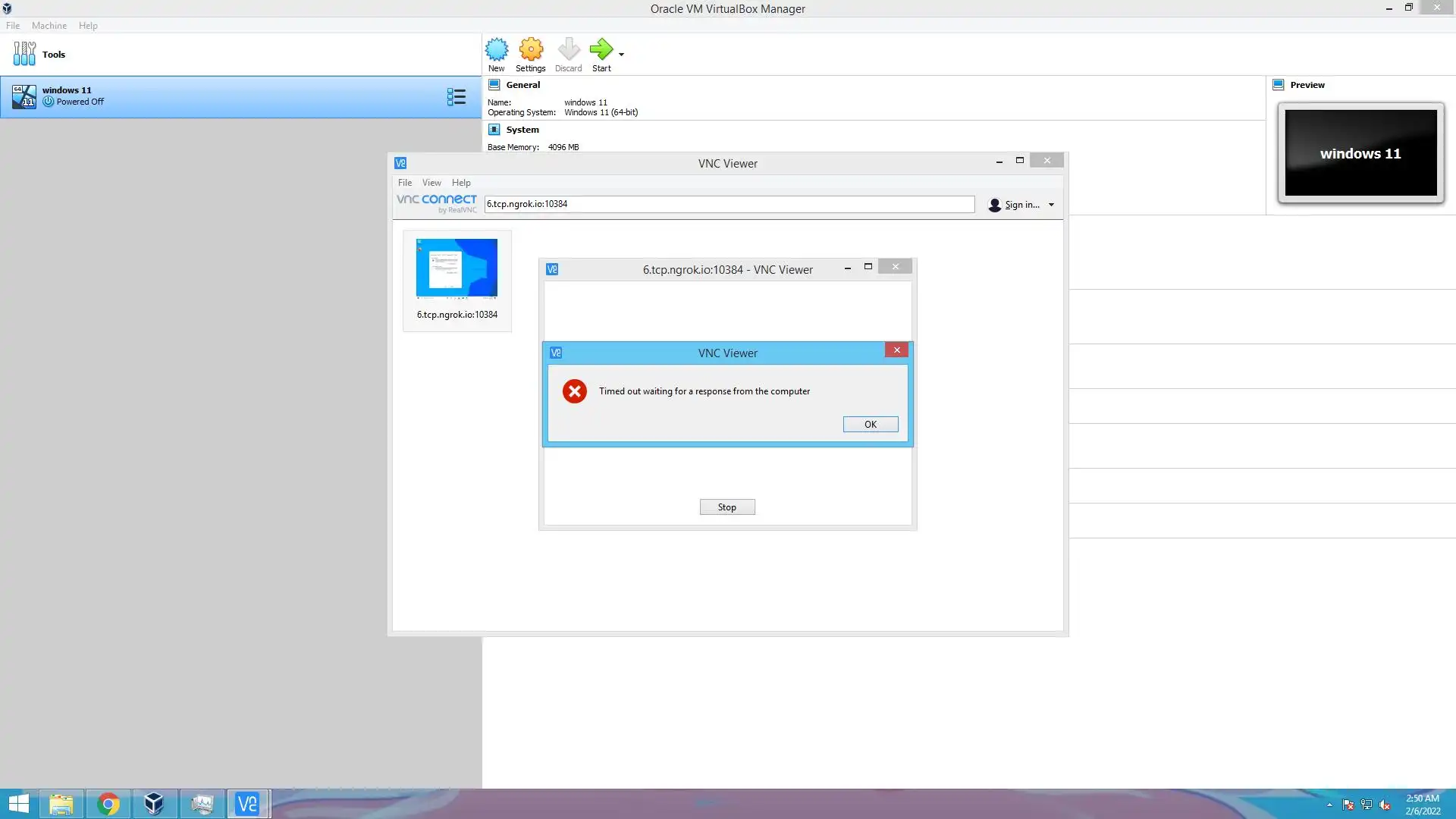Viewport: 1456px width, 819px height.
Task: Click the Discard toolbar icon
Action: [568, 50]
